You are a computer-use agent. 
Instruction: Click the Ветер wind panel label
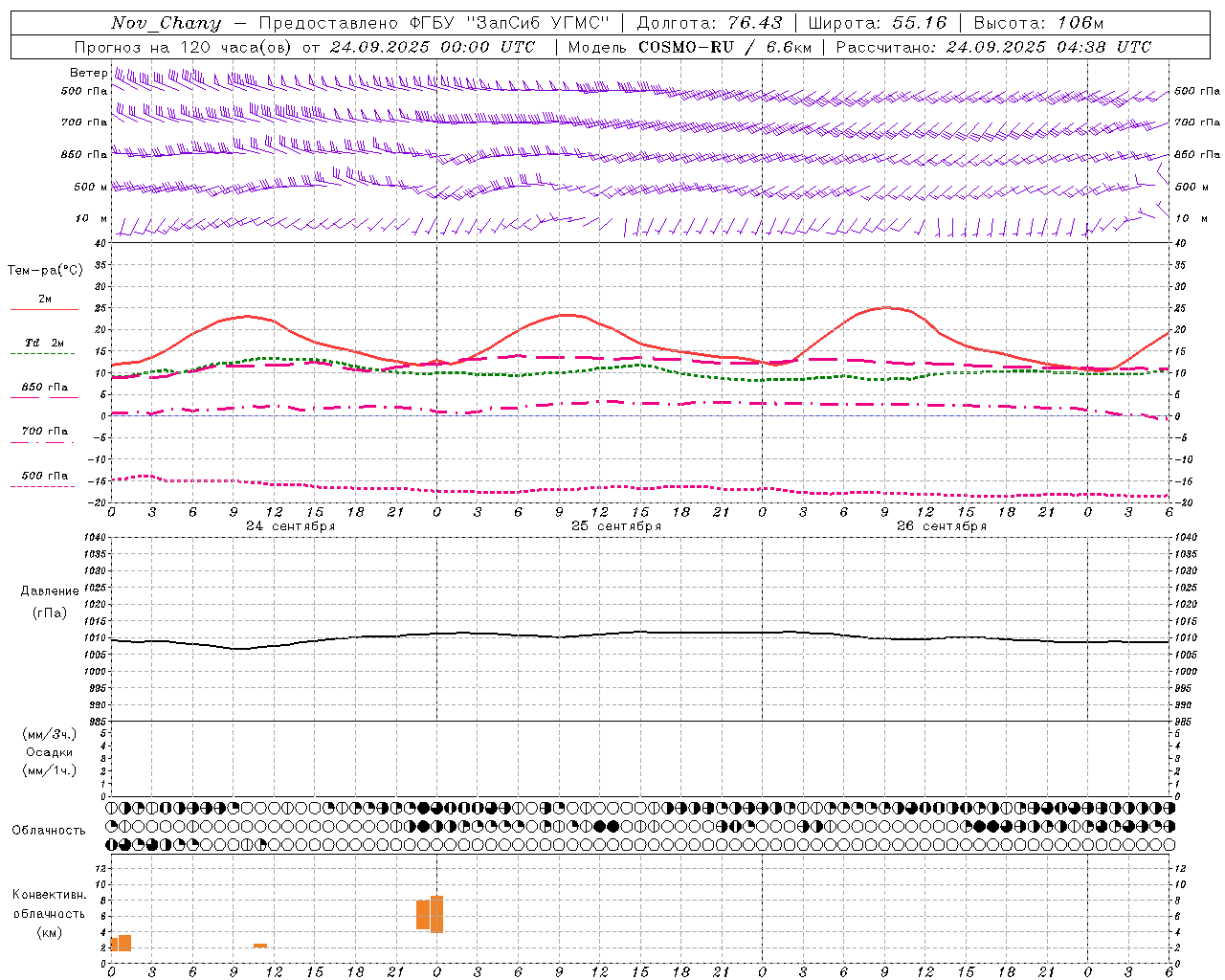[x=88, y=73]
